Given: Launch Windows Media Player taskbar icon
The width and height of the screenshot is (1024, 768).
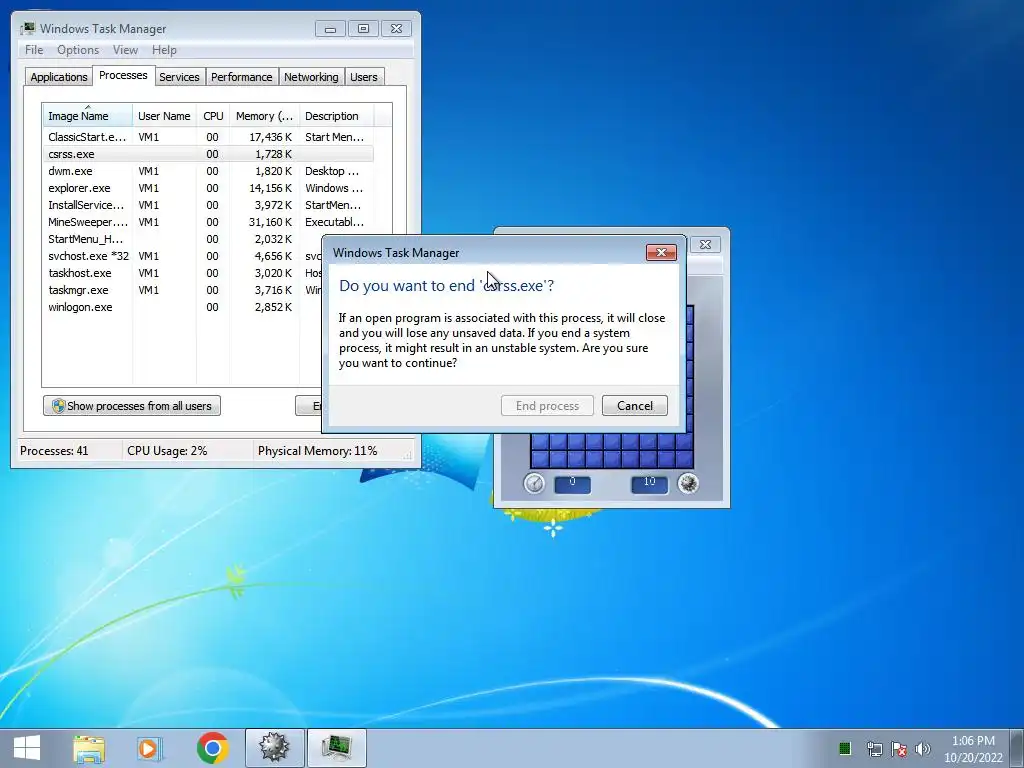Looking at the screenshot, I should click(150, 748).
